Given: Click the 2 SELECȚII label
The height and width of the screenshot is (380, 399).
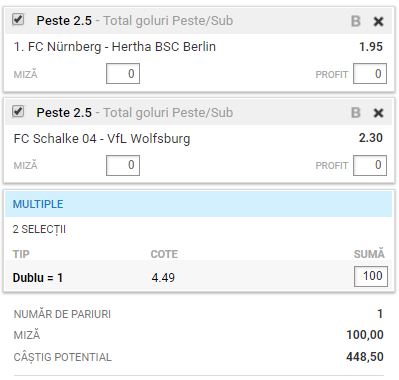Looking at the screenshot, I should coord(39,229).
